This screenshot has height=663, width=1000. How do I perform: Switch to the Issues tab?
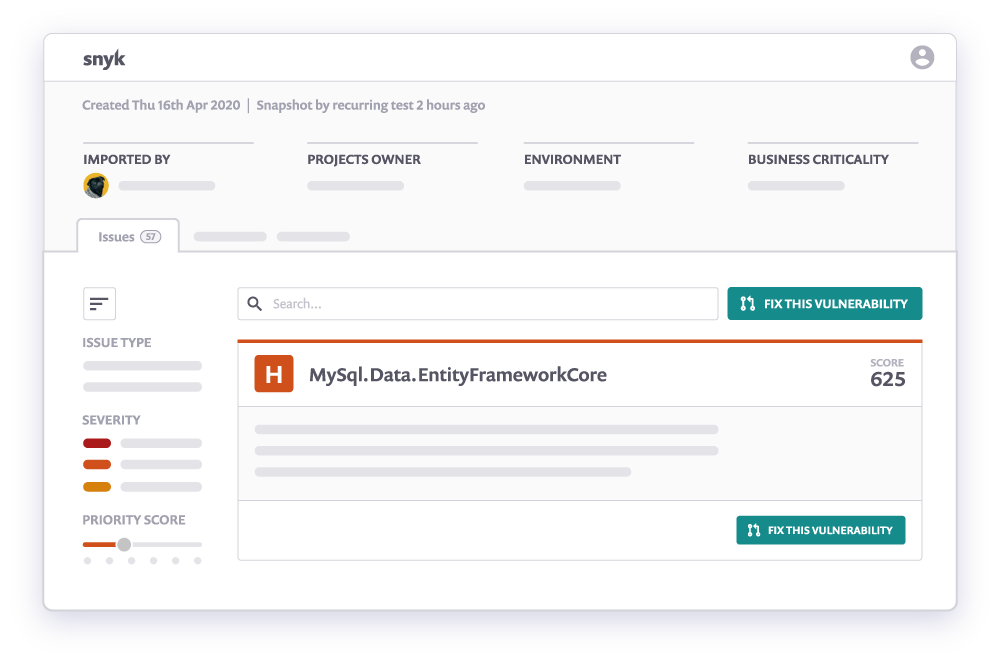click(x=116, y=237)
